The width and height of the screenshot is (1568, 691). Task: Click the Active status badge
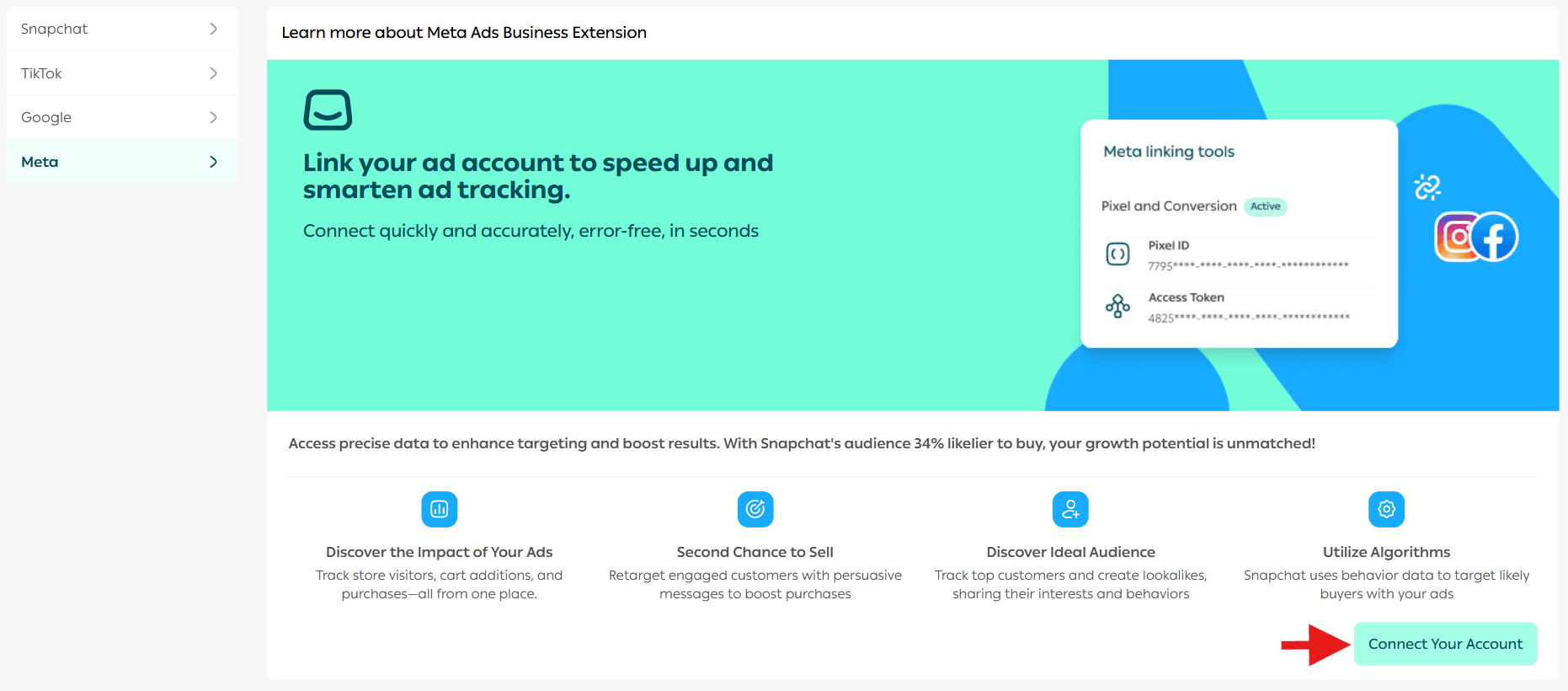(1265, 206)
